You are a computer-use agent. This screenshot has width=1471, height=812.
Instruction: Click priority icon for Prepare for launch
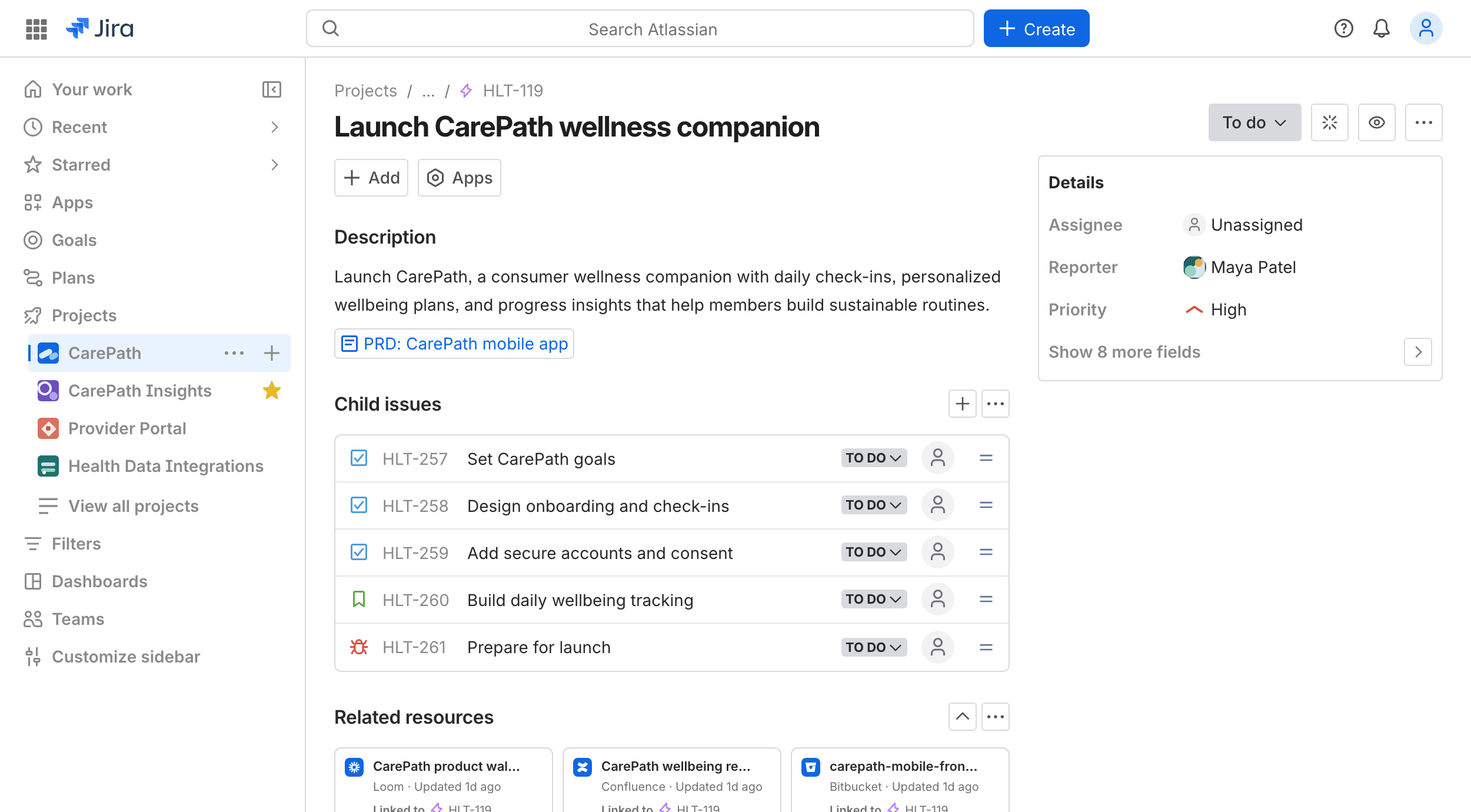[986, 647]
